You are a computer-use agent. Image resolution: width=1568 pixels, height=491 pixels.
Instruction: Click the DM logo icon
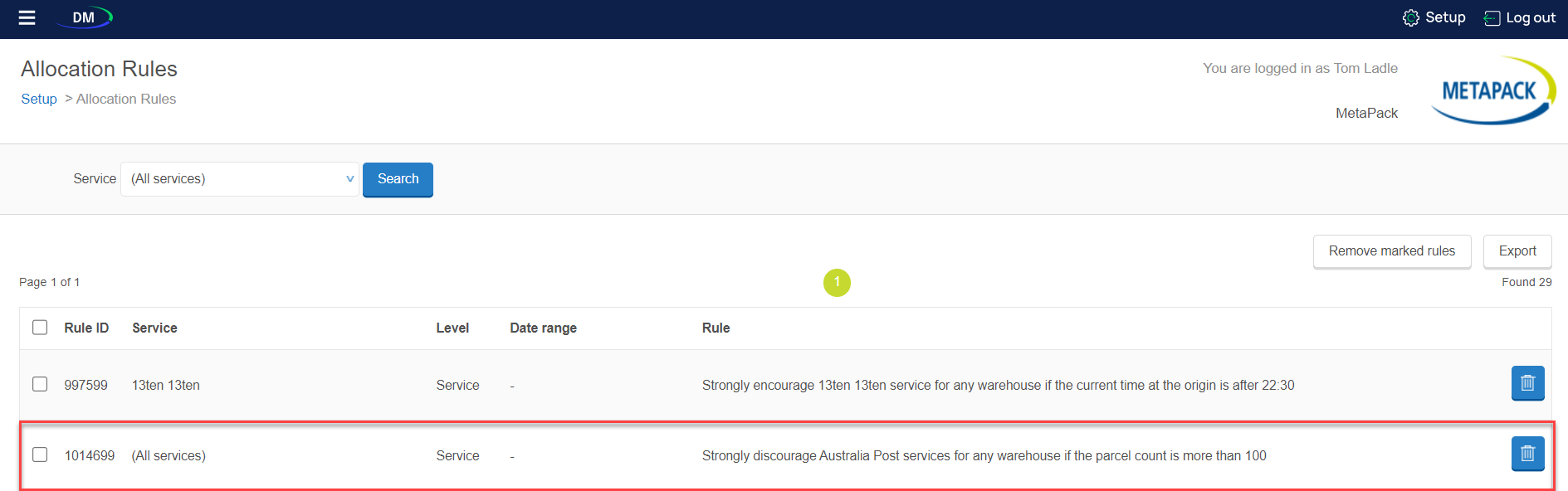85,17
